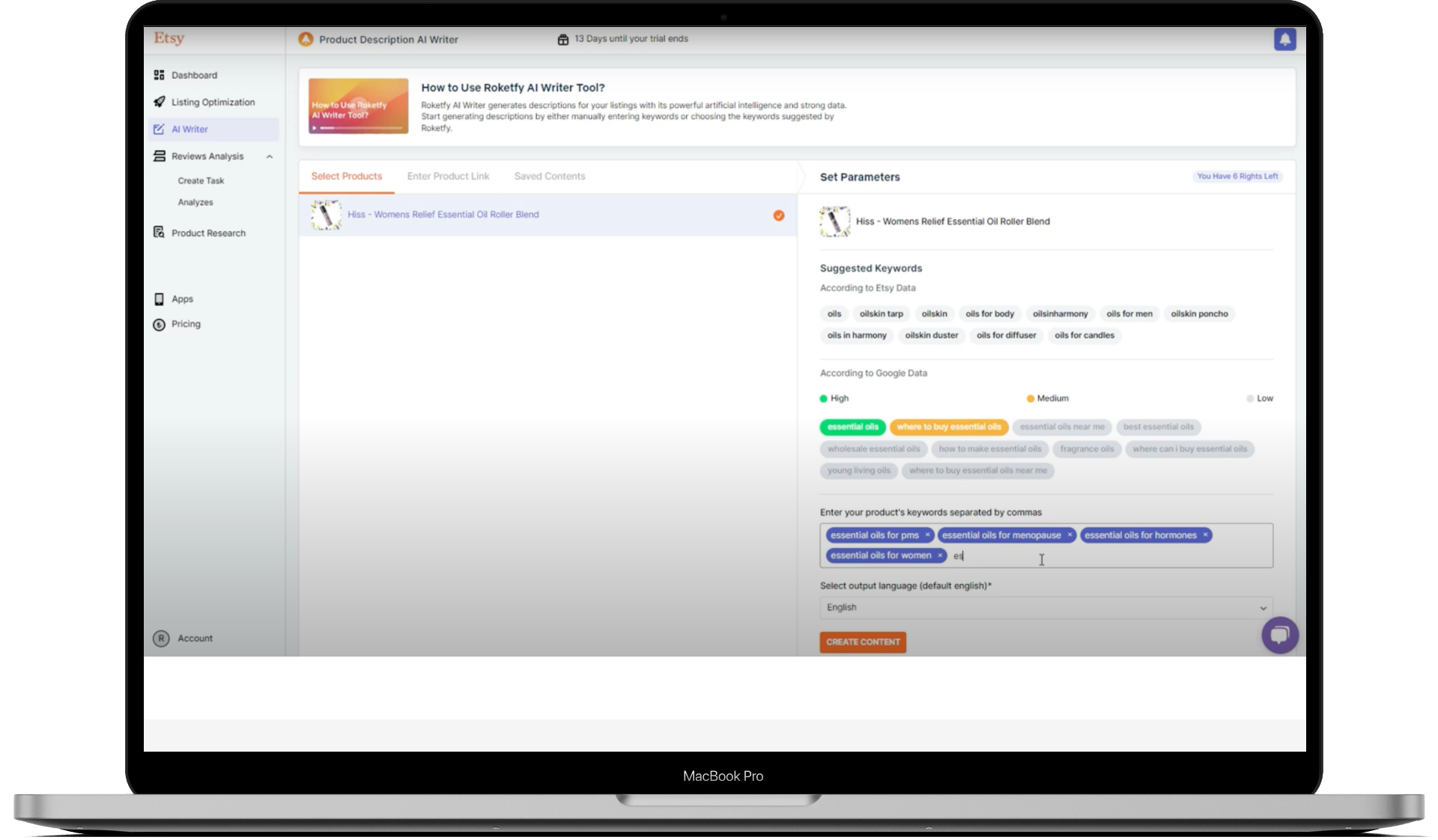The width and height of the screenshot is (1438, 840).
Task: Select the wholesale essential oils chip
Action: pos(874,449)
